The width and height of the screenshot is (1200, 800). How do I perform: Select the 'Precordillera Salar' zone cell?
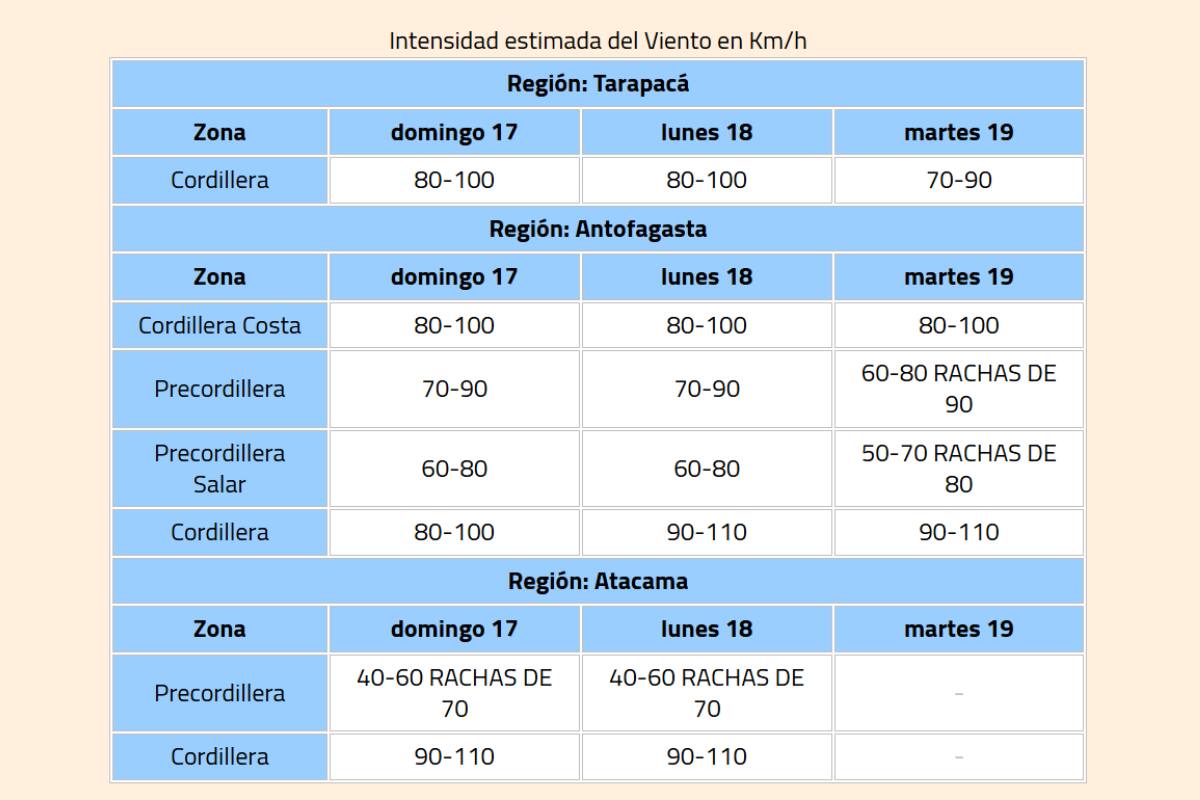click(219, 468)
